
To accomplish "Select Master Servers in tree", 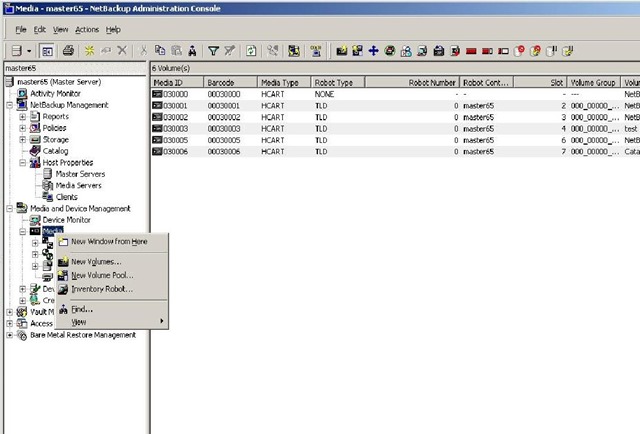I will 80,174.
